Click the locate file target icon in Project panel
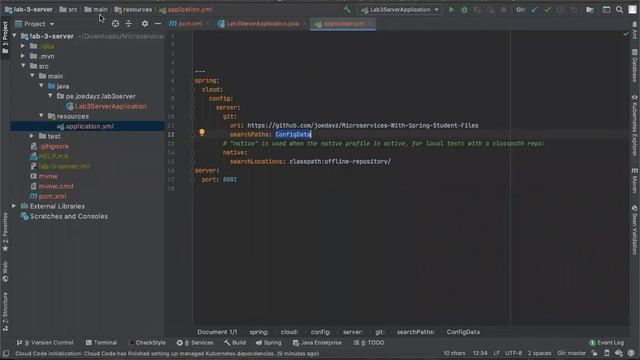This screenshot has height=360, width=640. pyautogui.click(x=116, y=24)
